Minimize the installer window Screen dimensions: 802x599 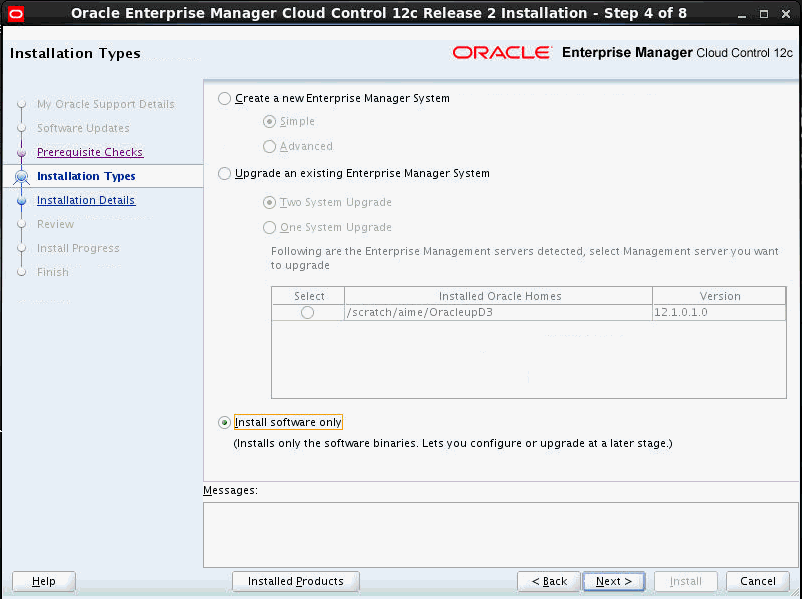tap(742, 14)
